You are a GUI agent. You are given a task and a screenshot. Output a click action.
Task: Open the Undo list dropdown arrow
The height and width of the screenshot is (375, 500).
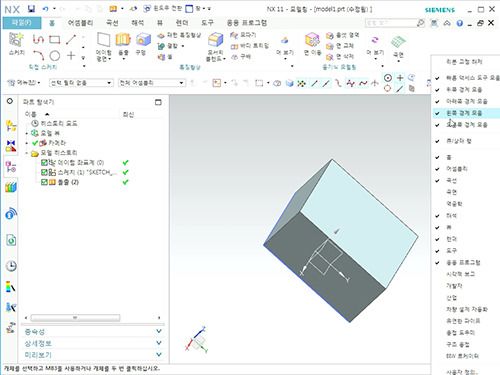(54, 9)
